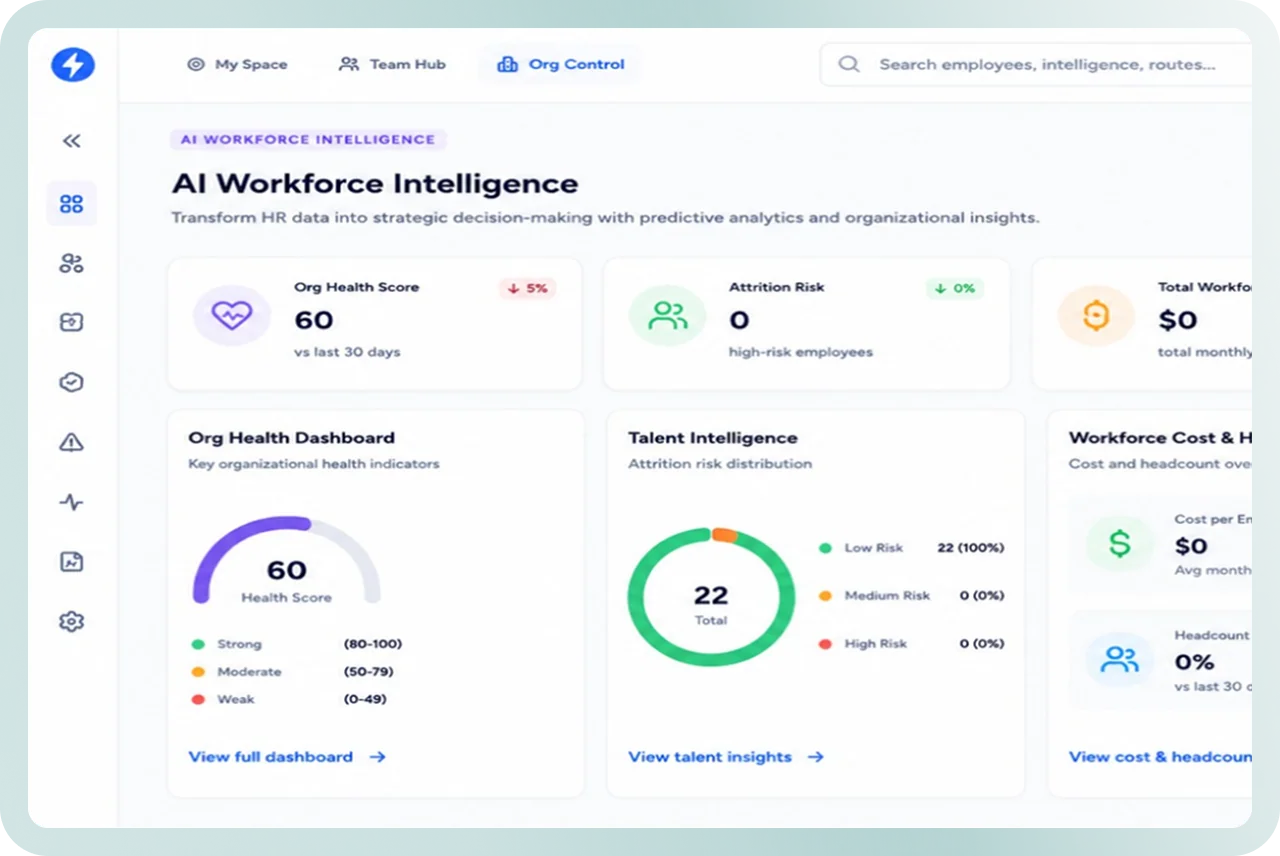The width and height of the screenshot is (1280, 856).
Task: Click the green dollar Cost per Employee icon
Action: (x=1120, y=544)
